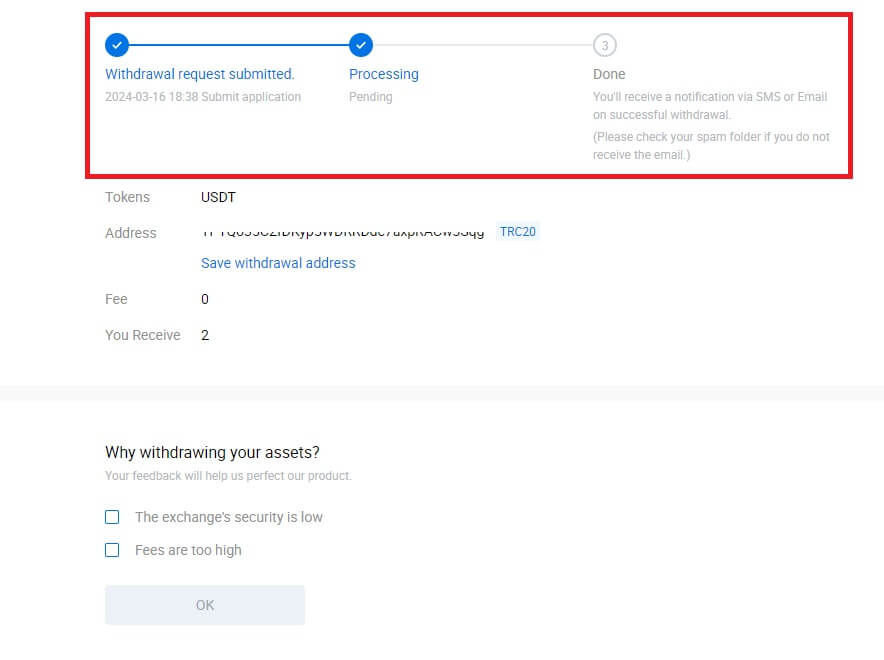The height and width of the screenshot is (660, 884).
Task: Select the Processing step checkmark icon
Action: pos(361,45)
